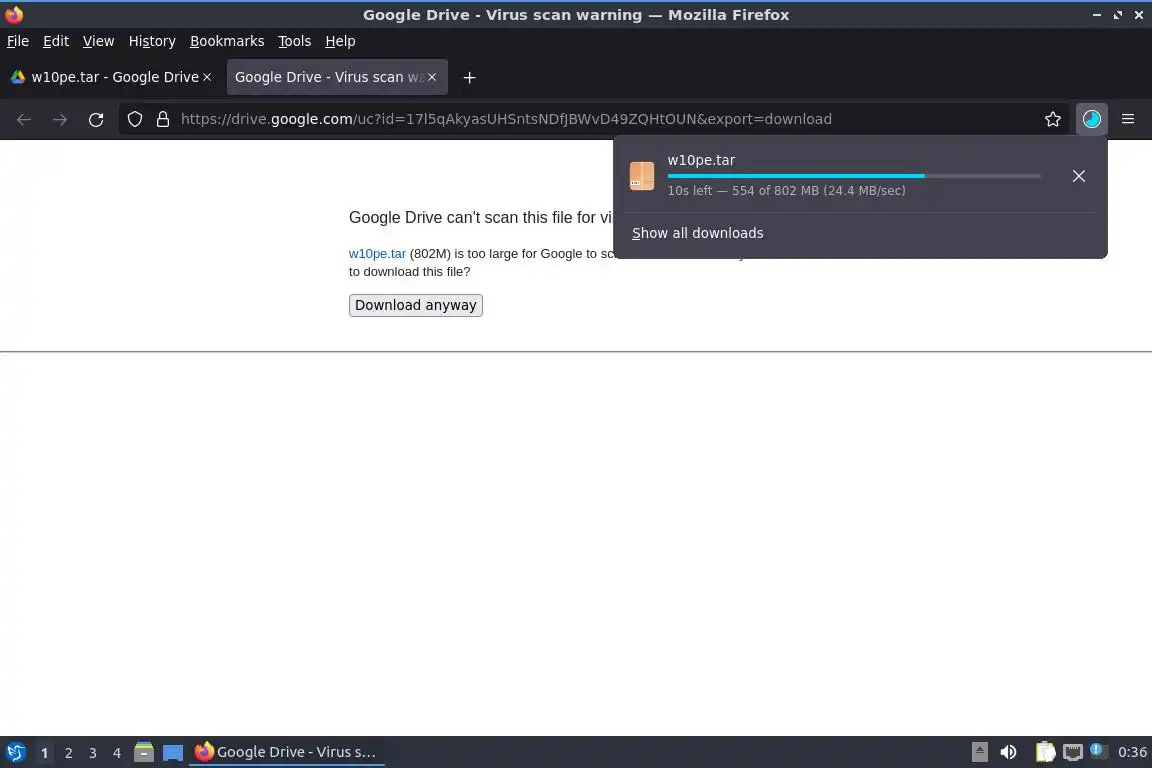Open the notification alert tray icon

[x=1097, y=750]
